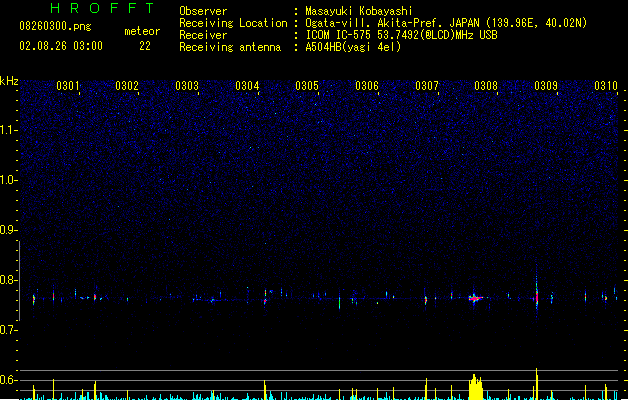629x400 pixels.
Task: Click the 'Receiving antenna' label
Action: [x=230, y=47]
